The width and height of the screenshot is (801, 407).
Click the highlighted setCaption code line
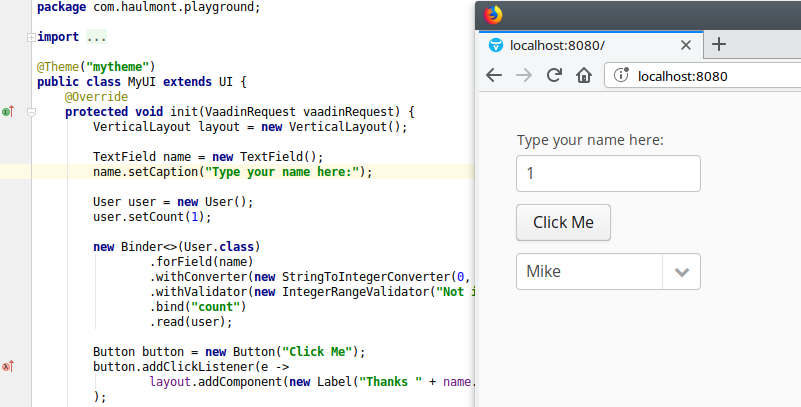[x=232, y=172]
